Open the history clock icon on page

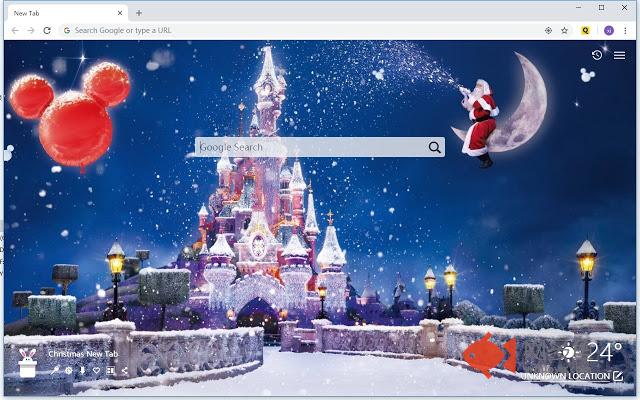pos(597,55)
